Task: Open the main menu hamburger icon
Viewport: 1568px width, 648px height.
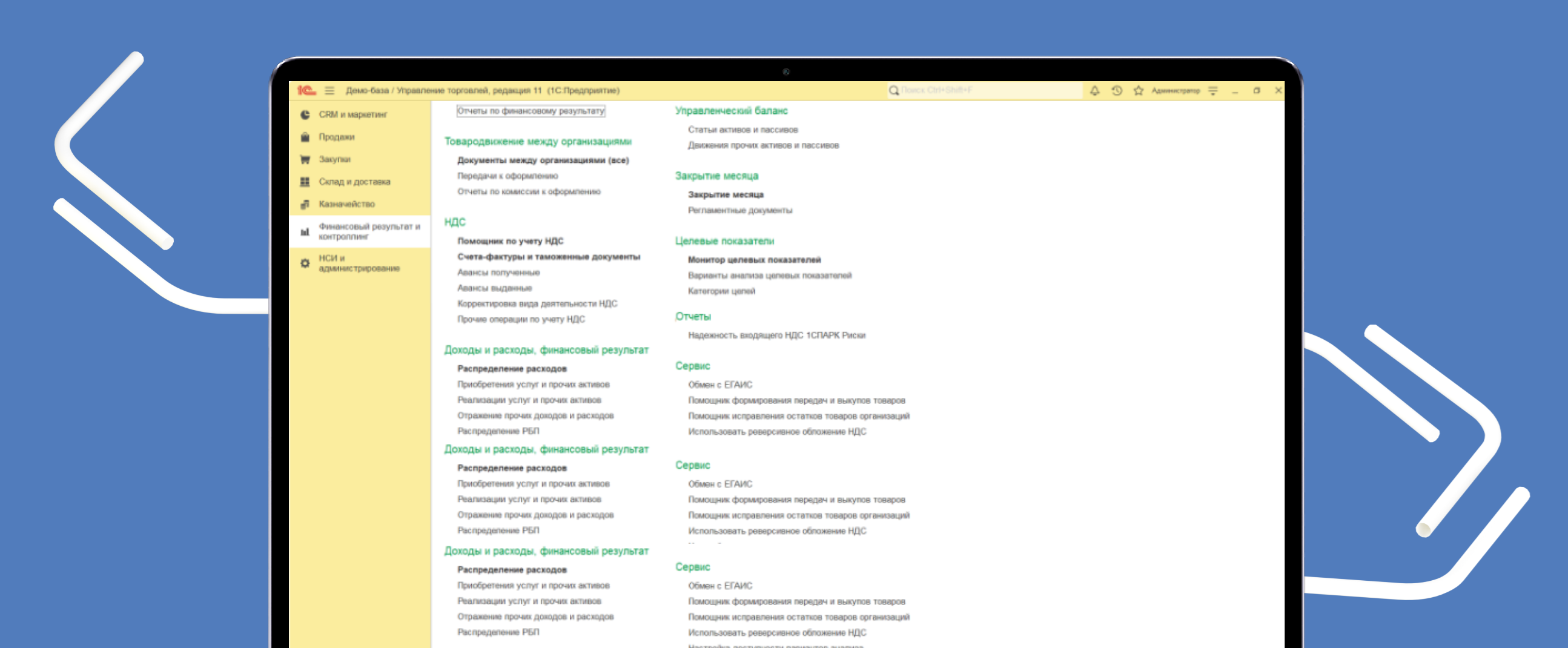Action: tap(329, 91)
